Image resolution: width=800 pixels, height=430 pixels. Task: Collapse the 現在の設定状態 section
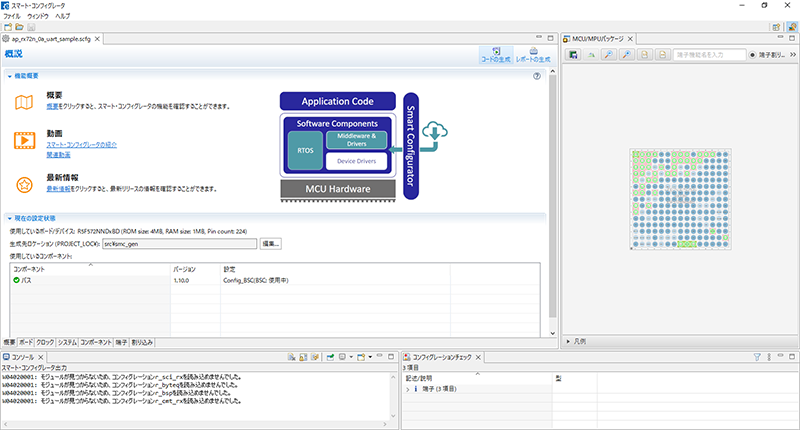pyautogui.click(x=10, y=218)
